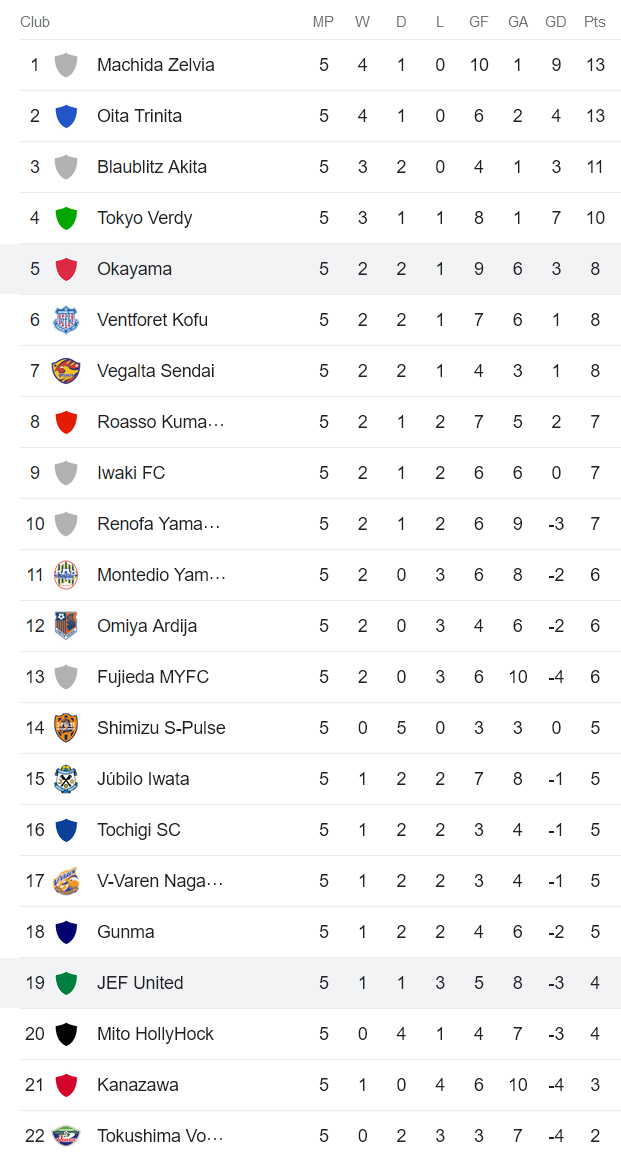Click the Oita Trinita club badge
621x1162 pixels.
(x=66, y=115)
